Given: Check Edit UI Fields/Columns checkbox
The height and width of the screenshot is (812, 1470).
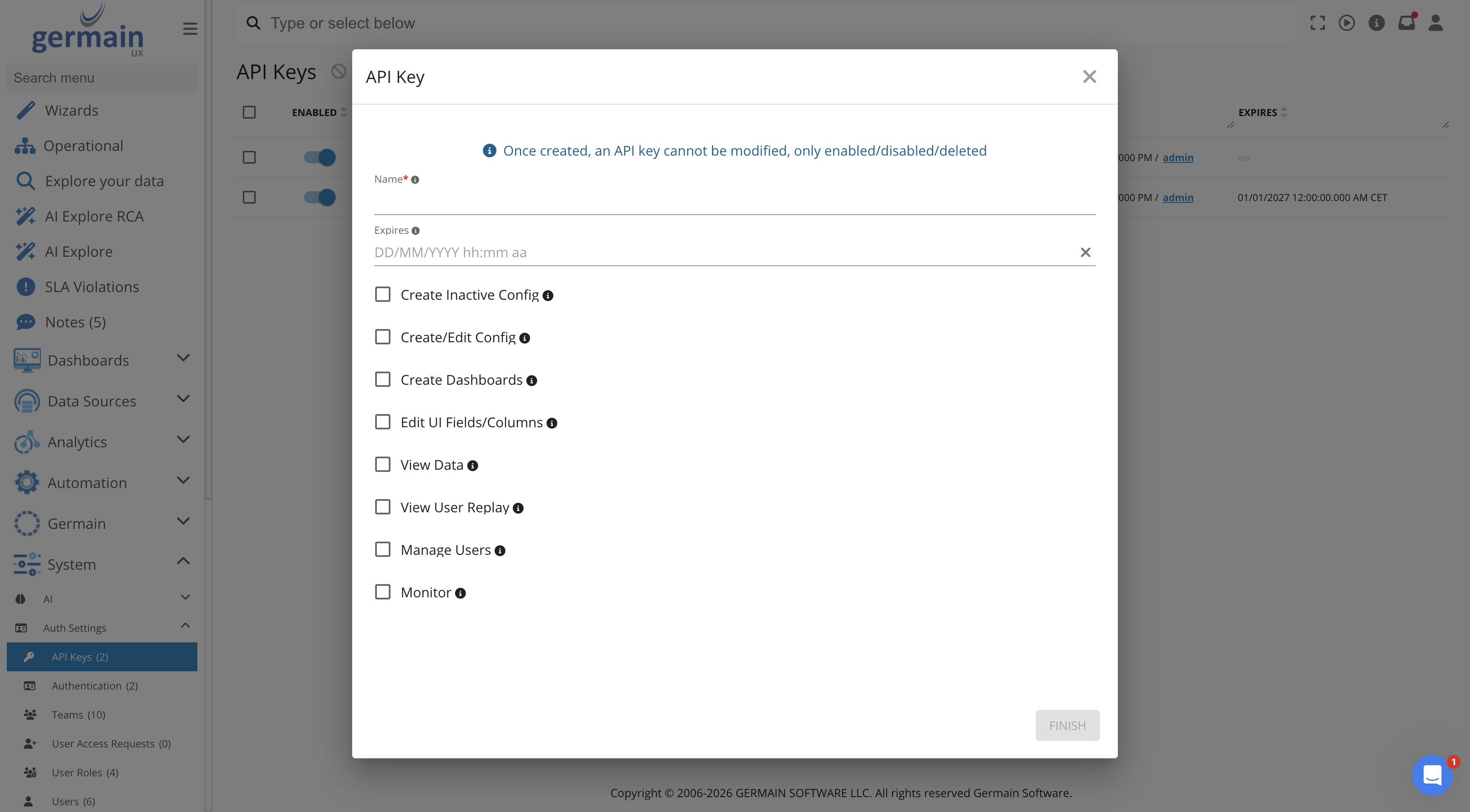Looking at the screenshot, I should click(382, 422).
